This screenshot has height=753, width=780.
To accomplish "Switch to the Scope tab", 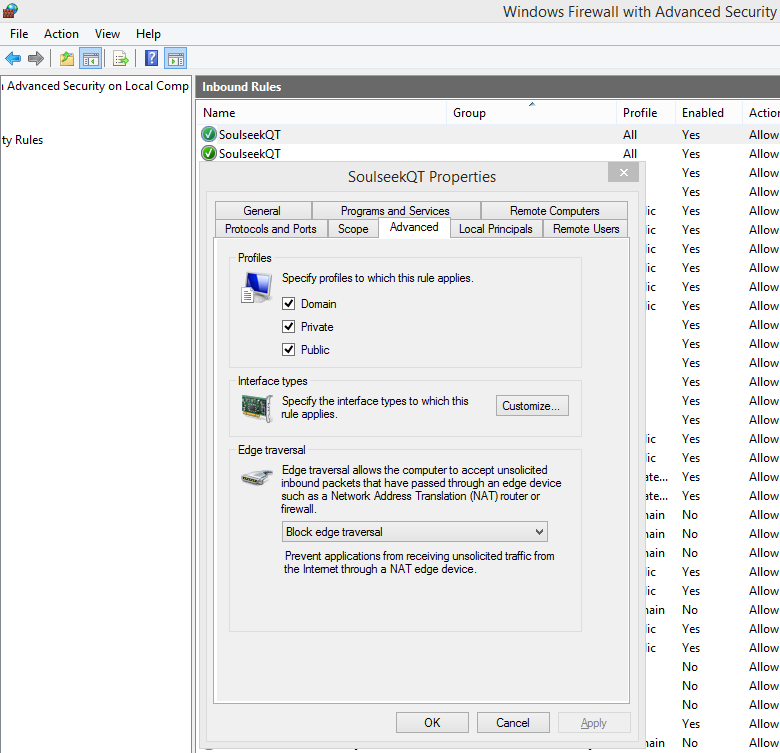I will click(353, 229).
